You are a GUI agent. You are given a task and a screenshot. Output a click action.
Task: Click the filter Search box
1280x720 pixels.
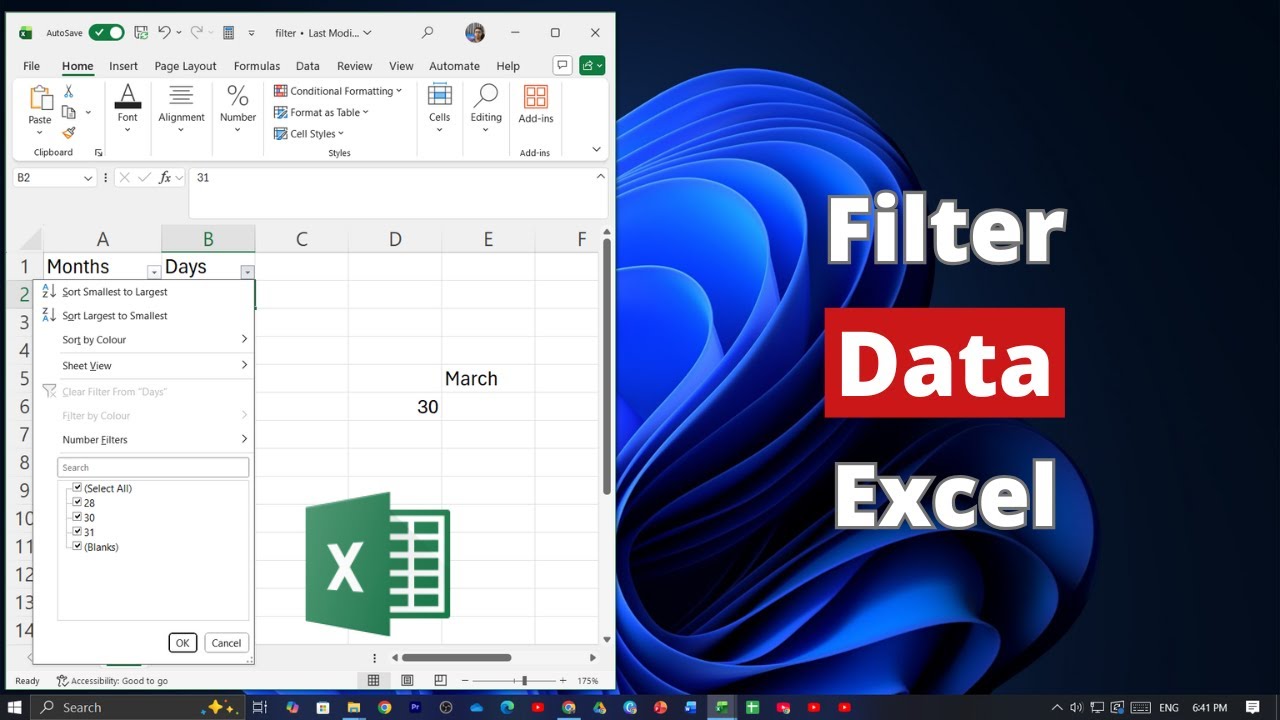point(153,467)
